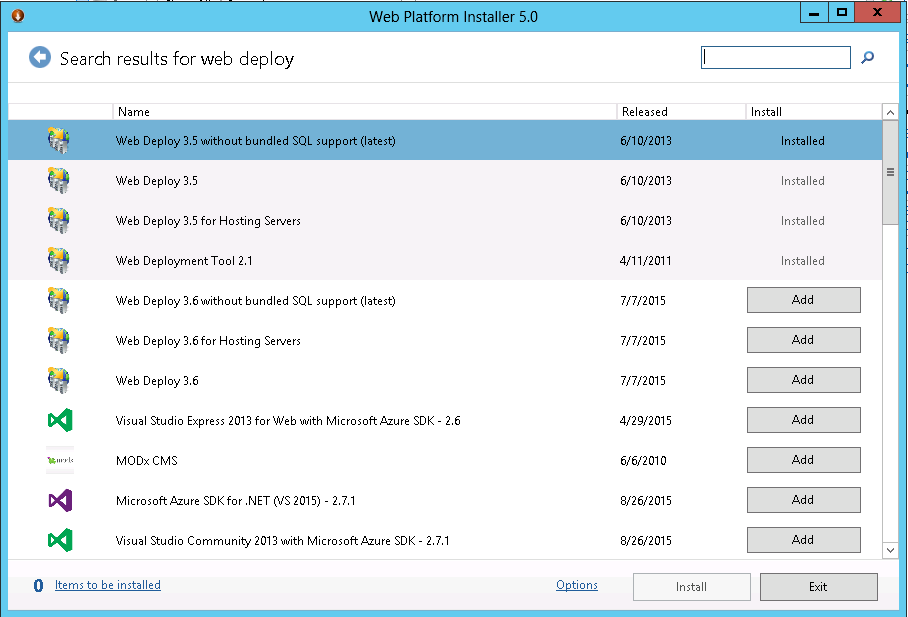Select Web Deploy 3.6 without bundled SQL support text
The image size is (908, 617).
(255, 301)
